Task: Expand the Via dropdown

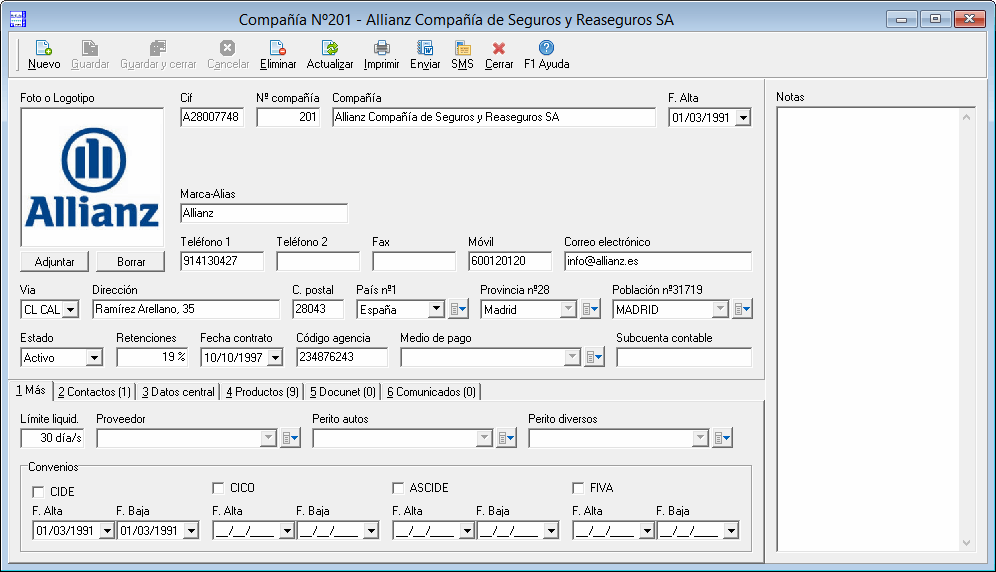Action: (x=71, y=310)
